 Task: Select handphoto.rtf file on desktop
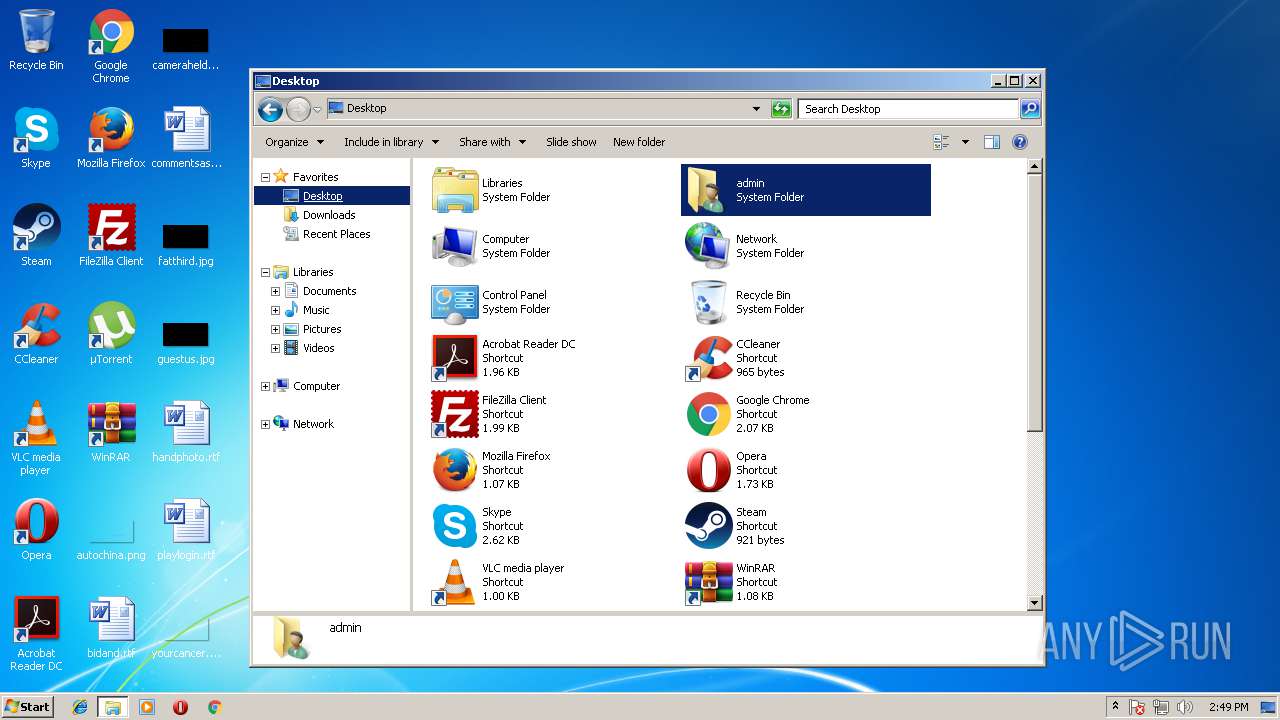click(186, 432)
